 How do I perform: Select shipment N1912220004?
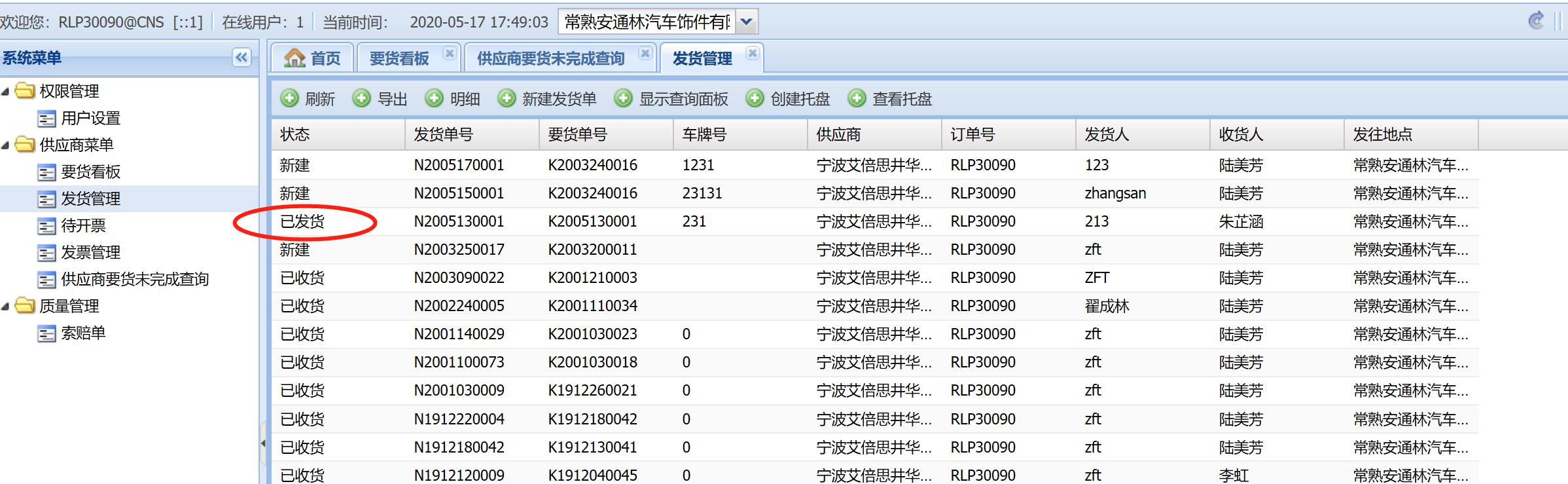pos(459,419)
